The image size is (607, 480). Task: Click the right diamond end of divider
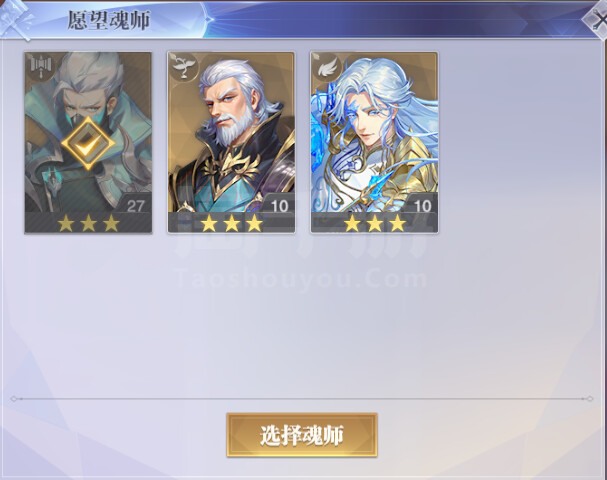pos(590,399)
